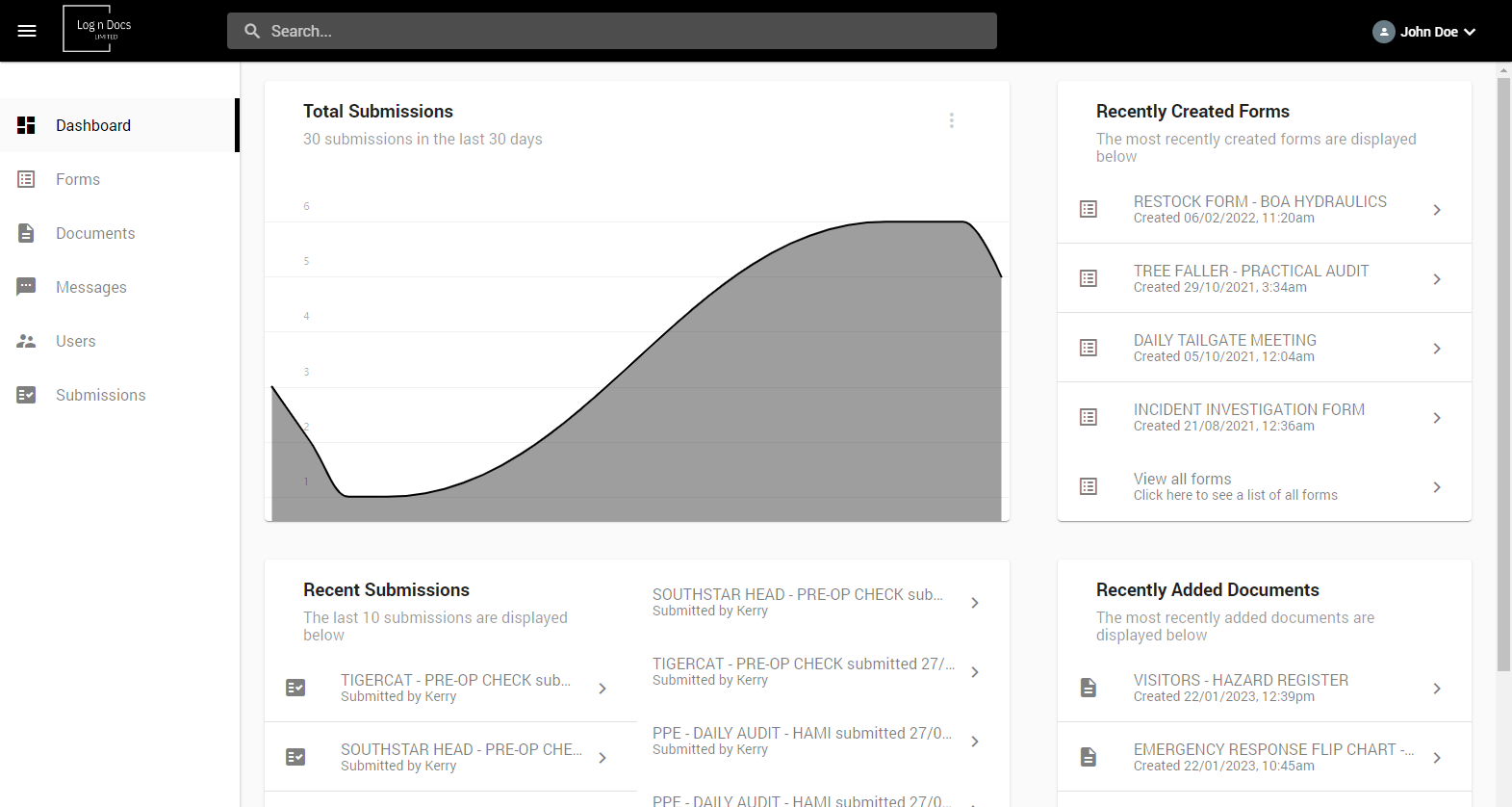Click the Documents sidebar icon

[26, 233]
